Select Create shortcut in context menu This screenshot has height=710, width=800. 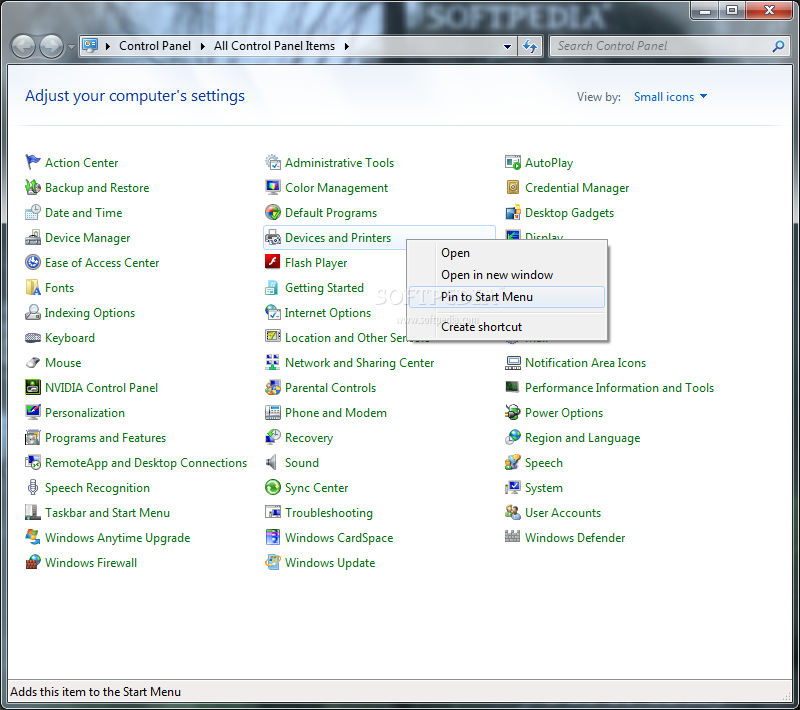tap(507, 327)
